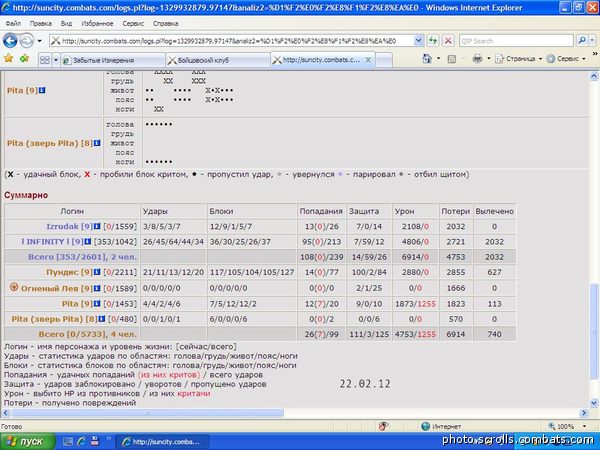The width and height of the screenshot is (600, 450).
Task: Switch to the Забытые Измерения tab
Action: point(113,60)
